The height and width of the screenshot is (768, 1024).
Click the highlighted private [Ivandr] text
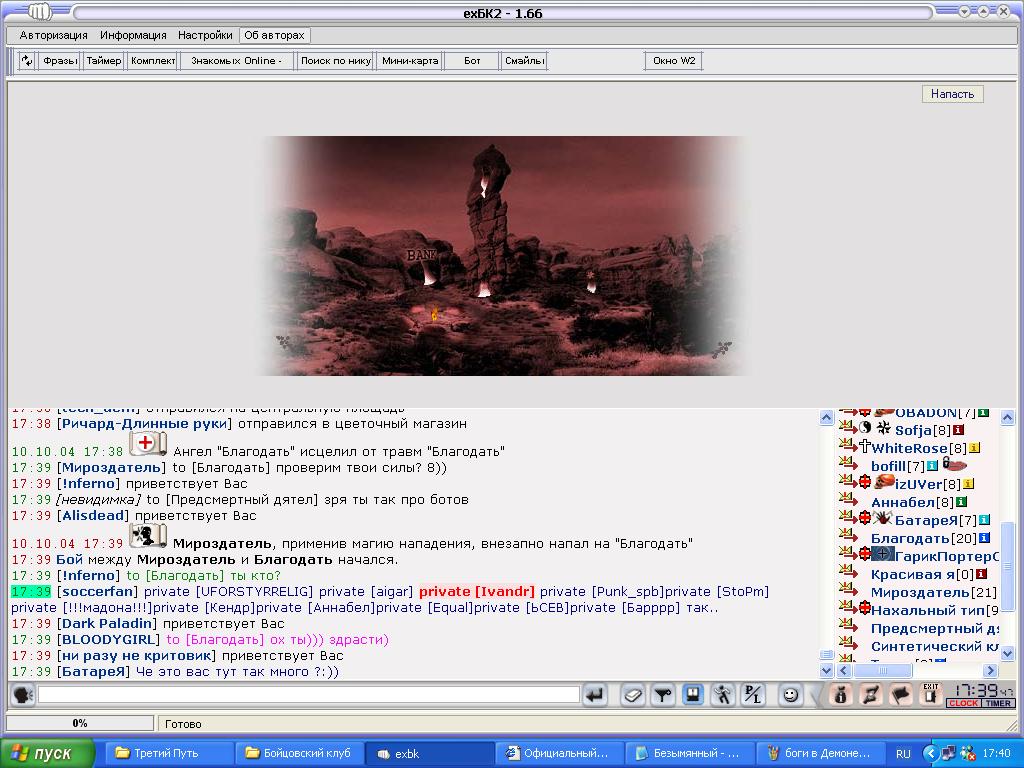[477, 592]
